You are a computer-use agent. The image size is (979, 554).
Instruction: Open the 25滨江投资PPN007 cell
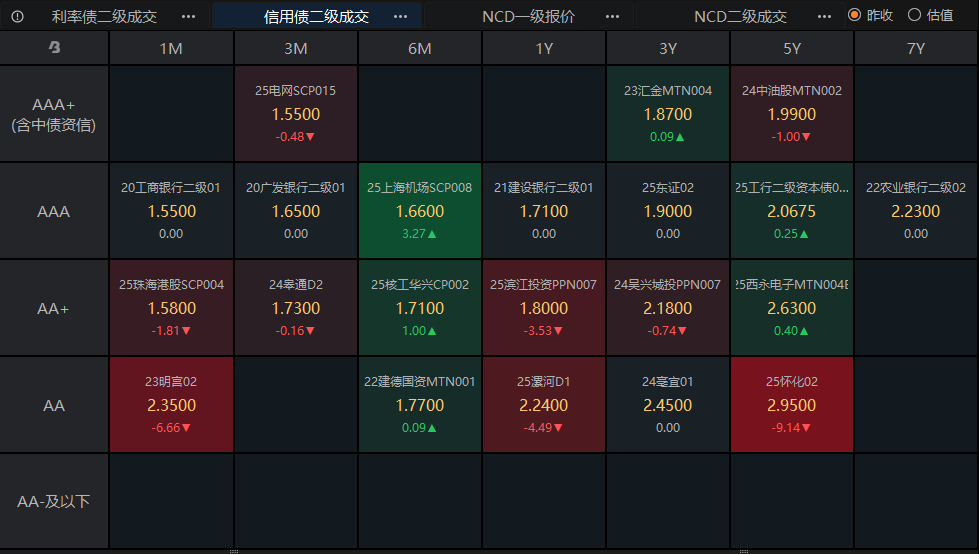pyautogui.click(x=544, y=308)
